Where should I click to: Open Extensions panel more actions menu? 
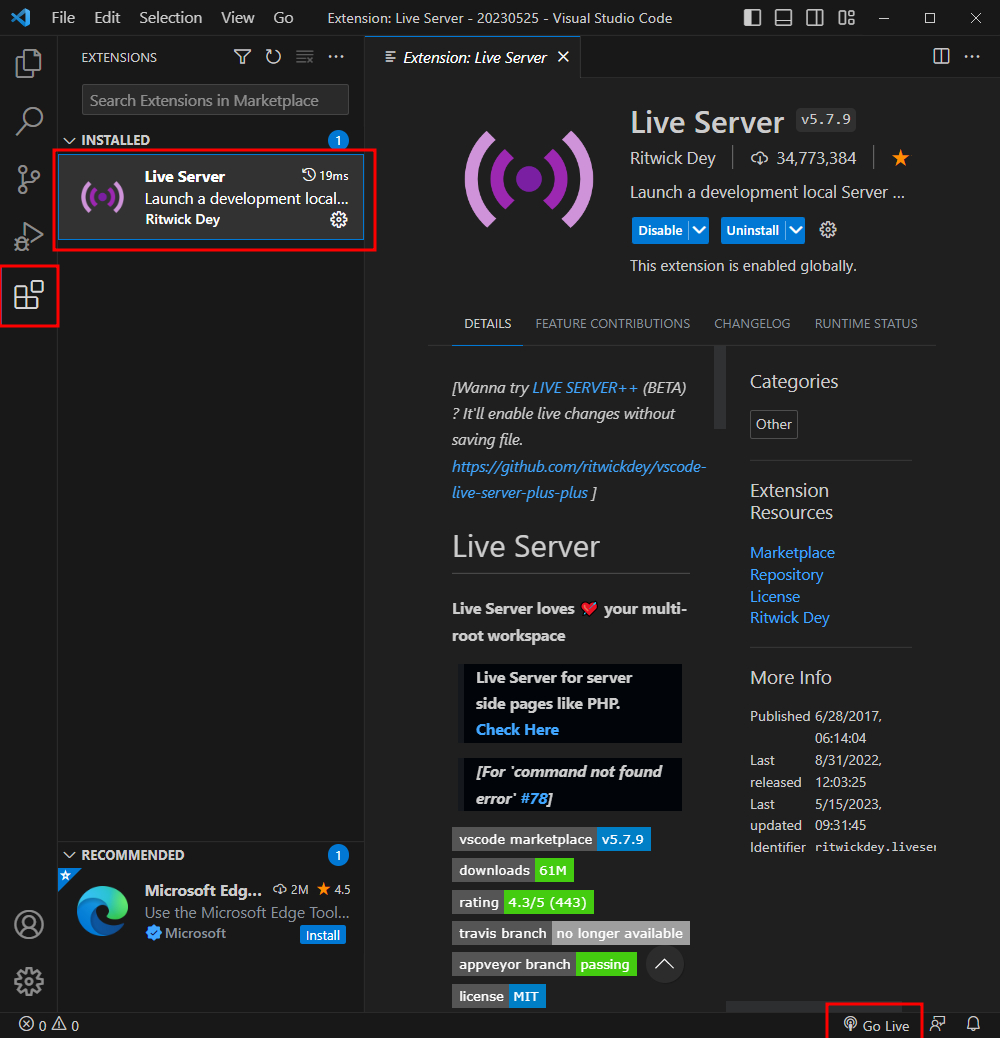point(336,57)
